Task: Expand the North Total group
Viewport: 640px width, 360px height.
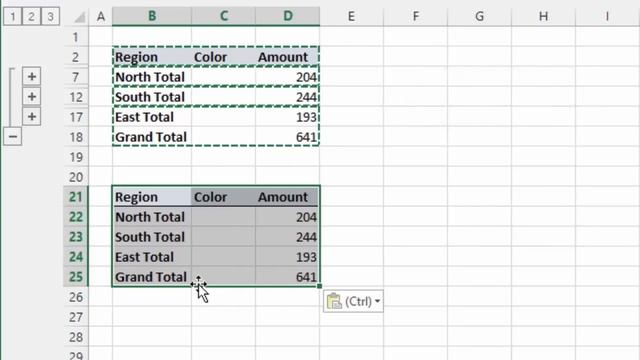Action: point(31,77)
